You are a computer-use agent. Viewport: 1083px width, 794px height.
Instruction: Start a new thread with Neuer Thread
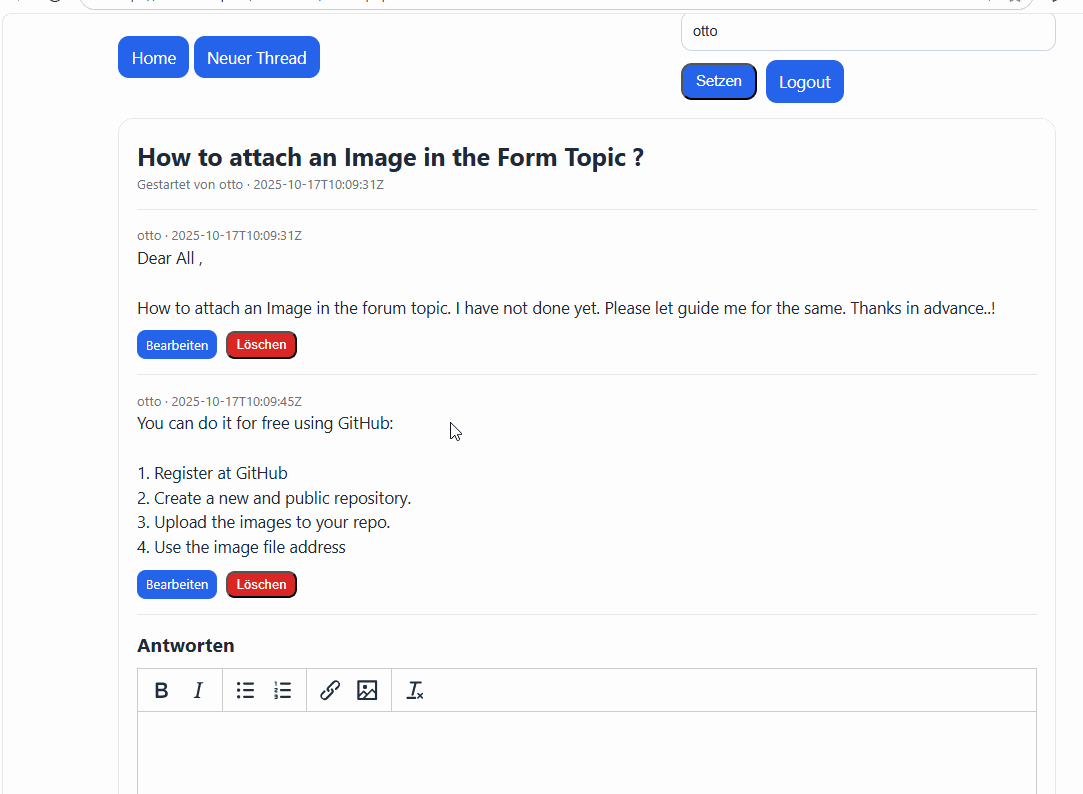coord(257,57)
